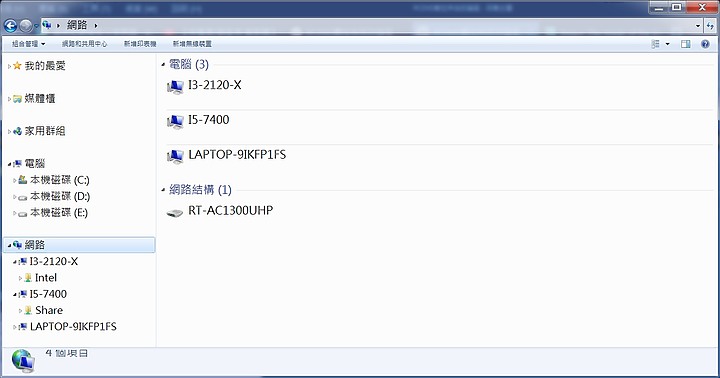This screenshot has height=378, width=720.
Task: Open Intel shared folder in tree
Action: [45, 277]
